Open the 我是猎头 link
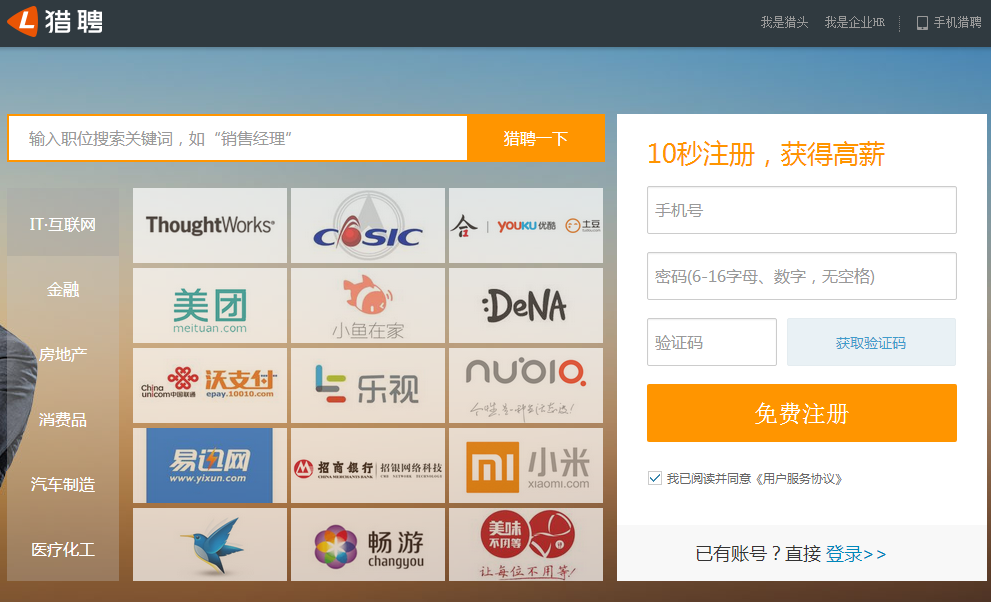 (784, 23)
